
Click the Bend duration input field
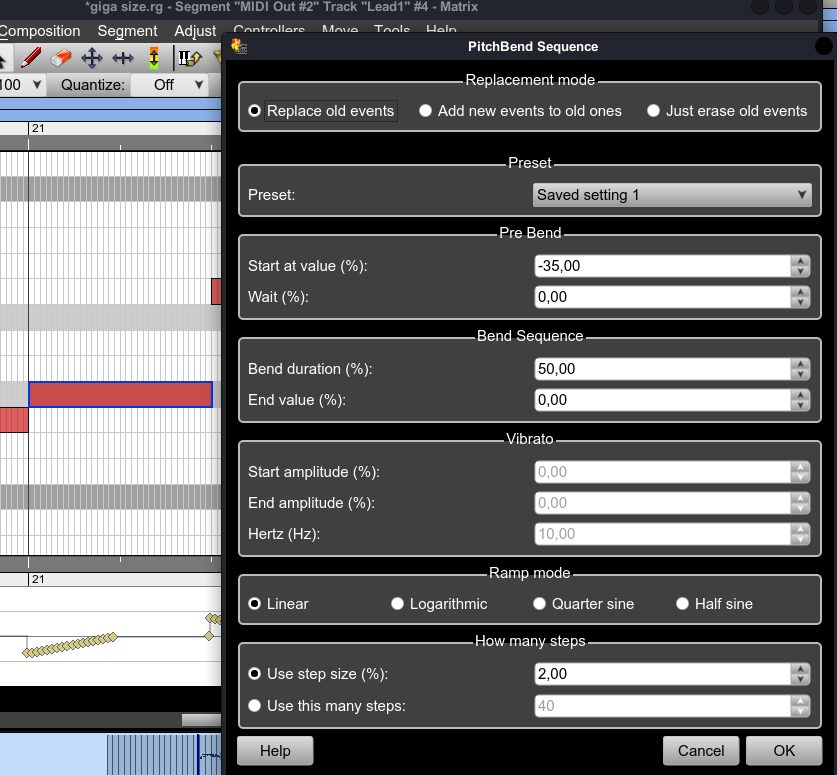[x=662, y=369]
